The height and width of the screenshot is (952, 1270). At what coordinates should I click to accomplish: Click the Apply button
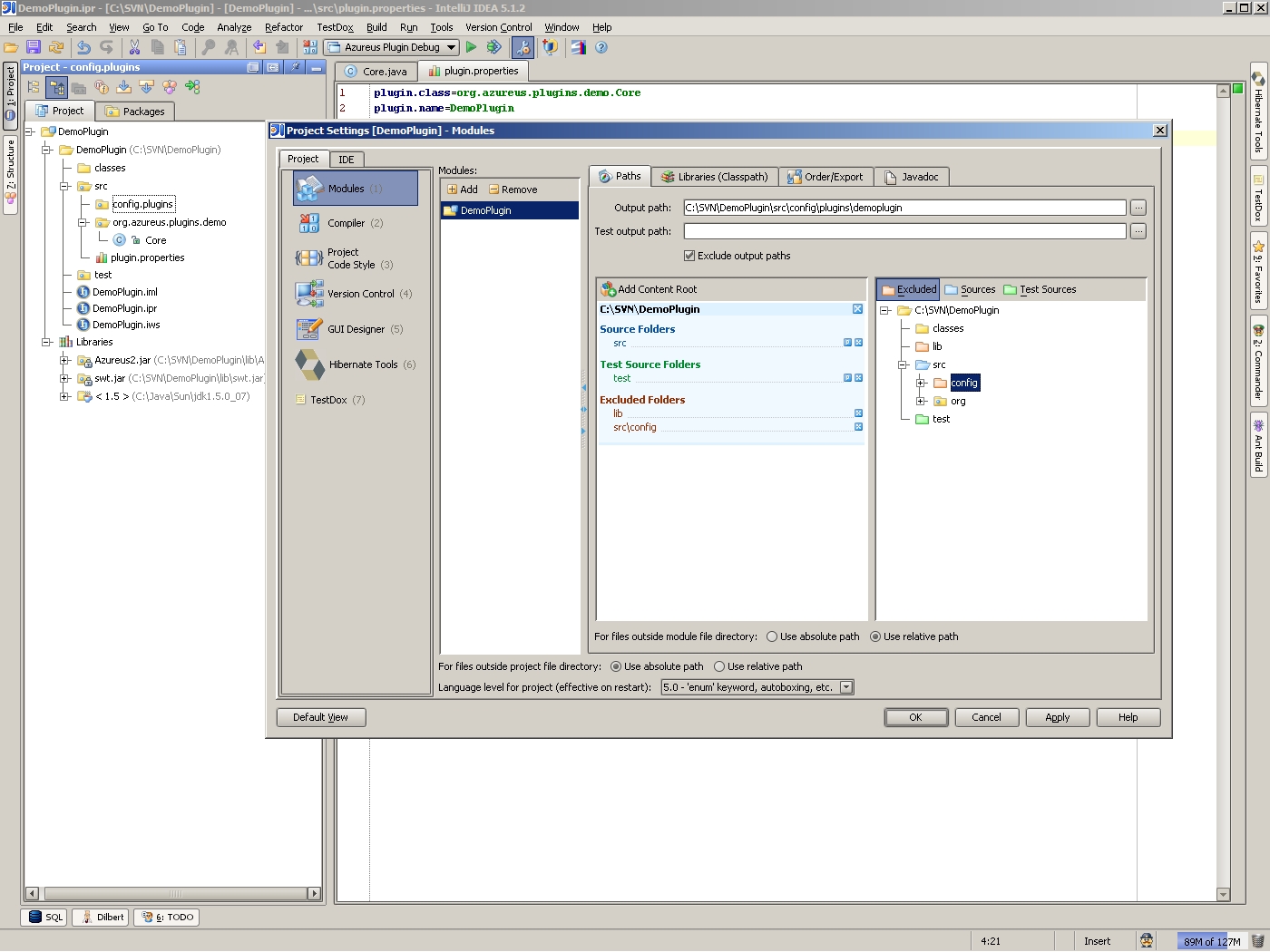(x=1058, y=717)
